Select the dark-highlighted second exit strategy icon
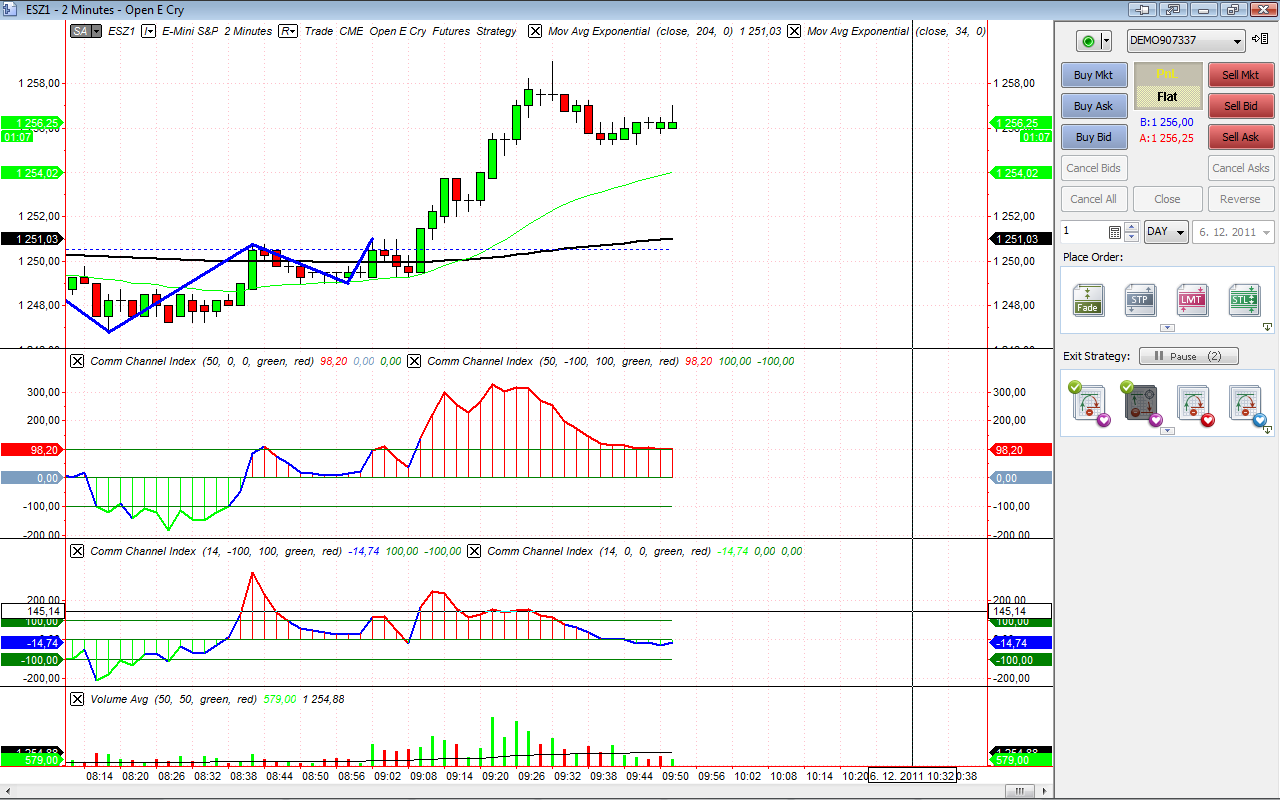This screenshot has width=1280, height=800. (x=1140, y=403)
